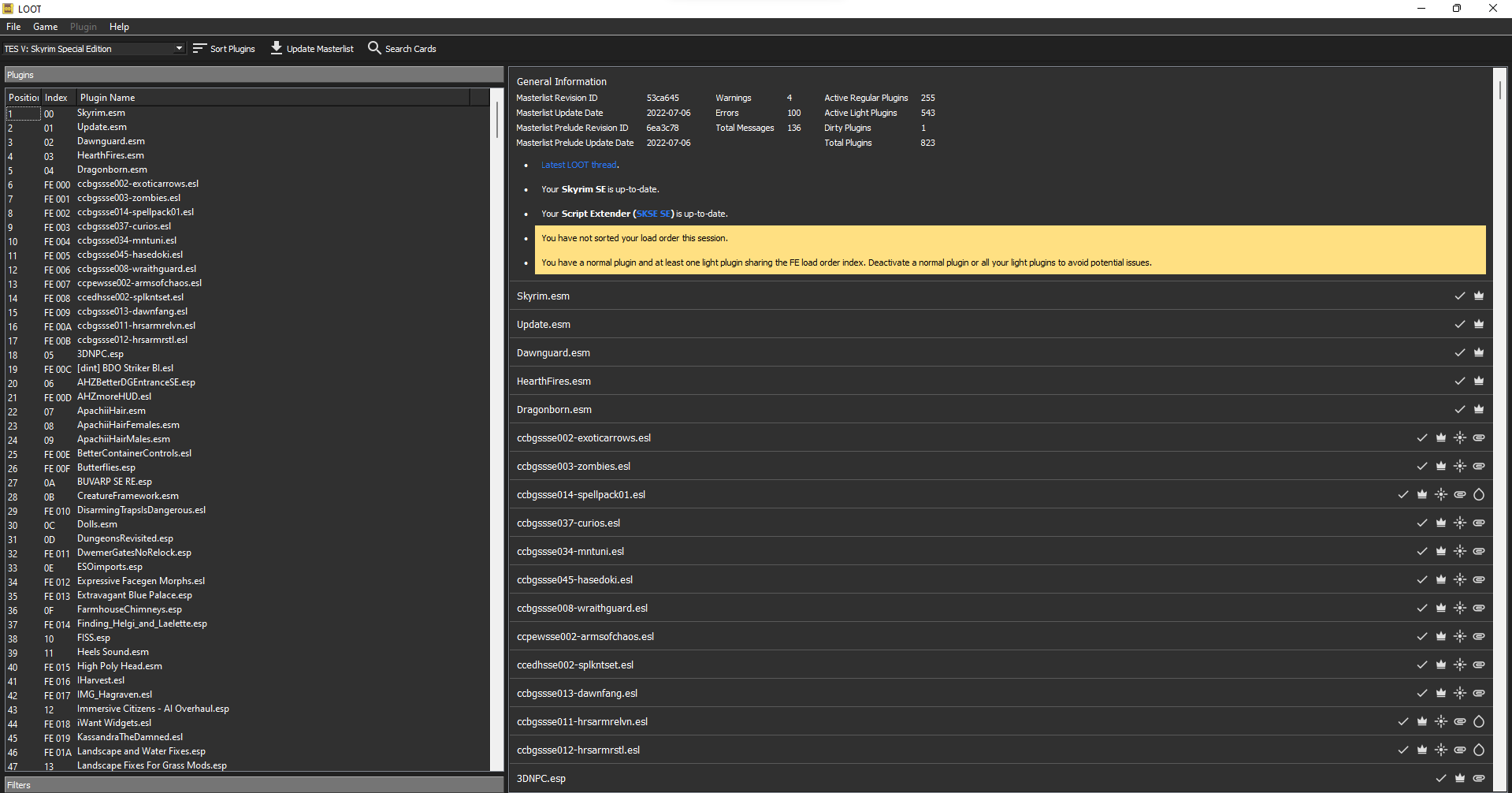Viewport: 1512px width, 793px height.
Task: Click the light plugin icon on ccbgssse002-exoticarrows.esl card
Action: click(x=1460, y=437)
